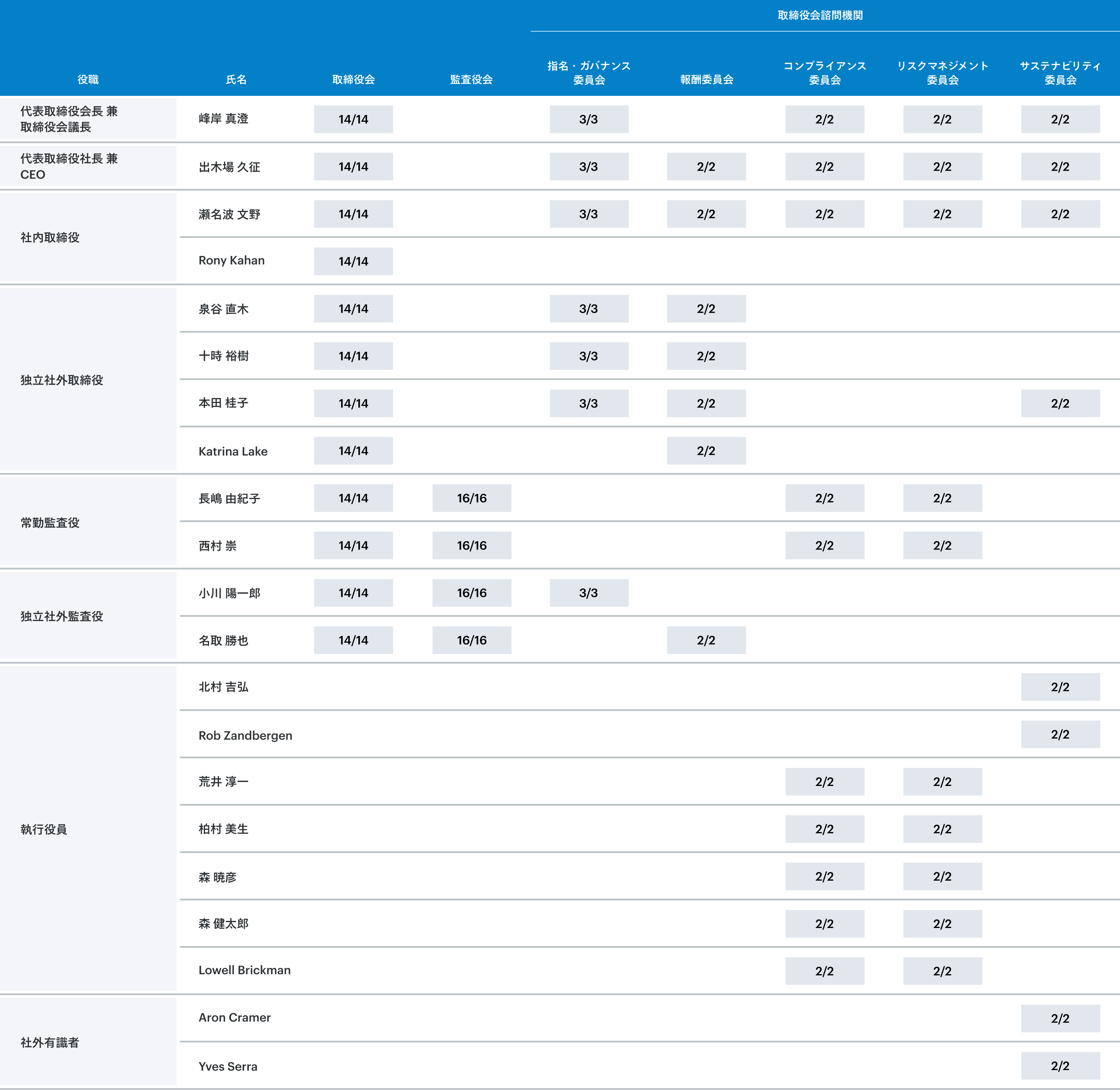Click the 社外有識者 role cell
The width and height of the screenshot is (1120, 1090).
[50, 1043]
